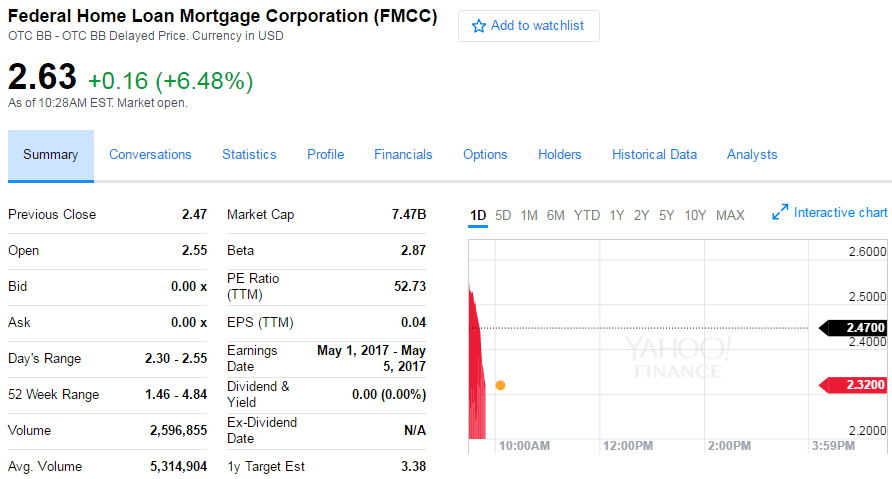Open the Summary tab
The width and height of the screenshot is (892, 479).
tap(51, 155)
